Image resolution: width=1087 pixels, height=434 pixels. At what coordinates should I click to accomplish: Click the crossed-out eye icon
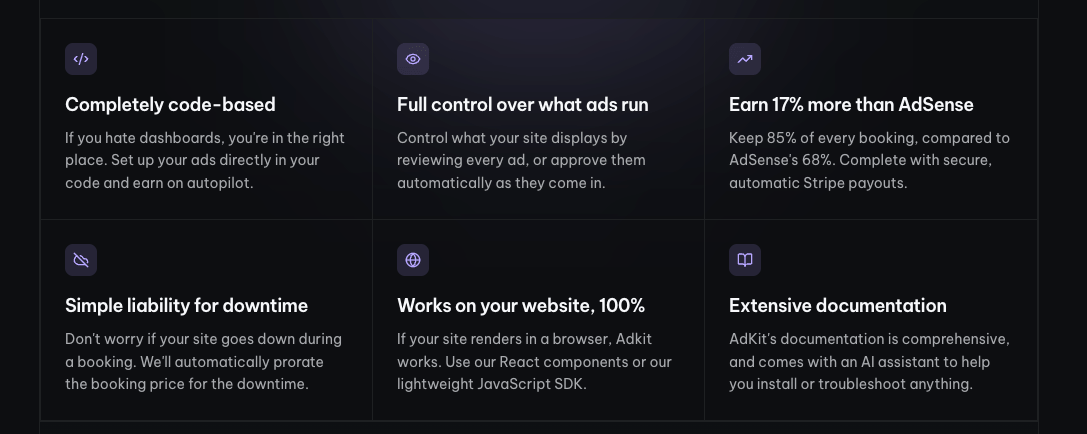[81, 260]
